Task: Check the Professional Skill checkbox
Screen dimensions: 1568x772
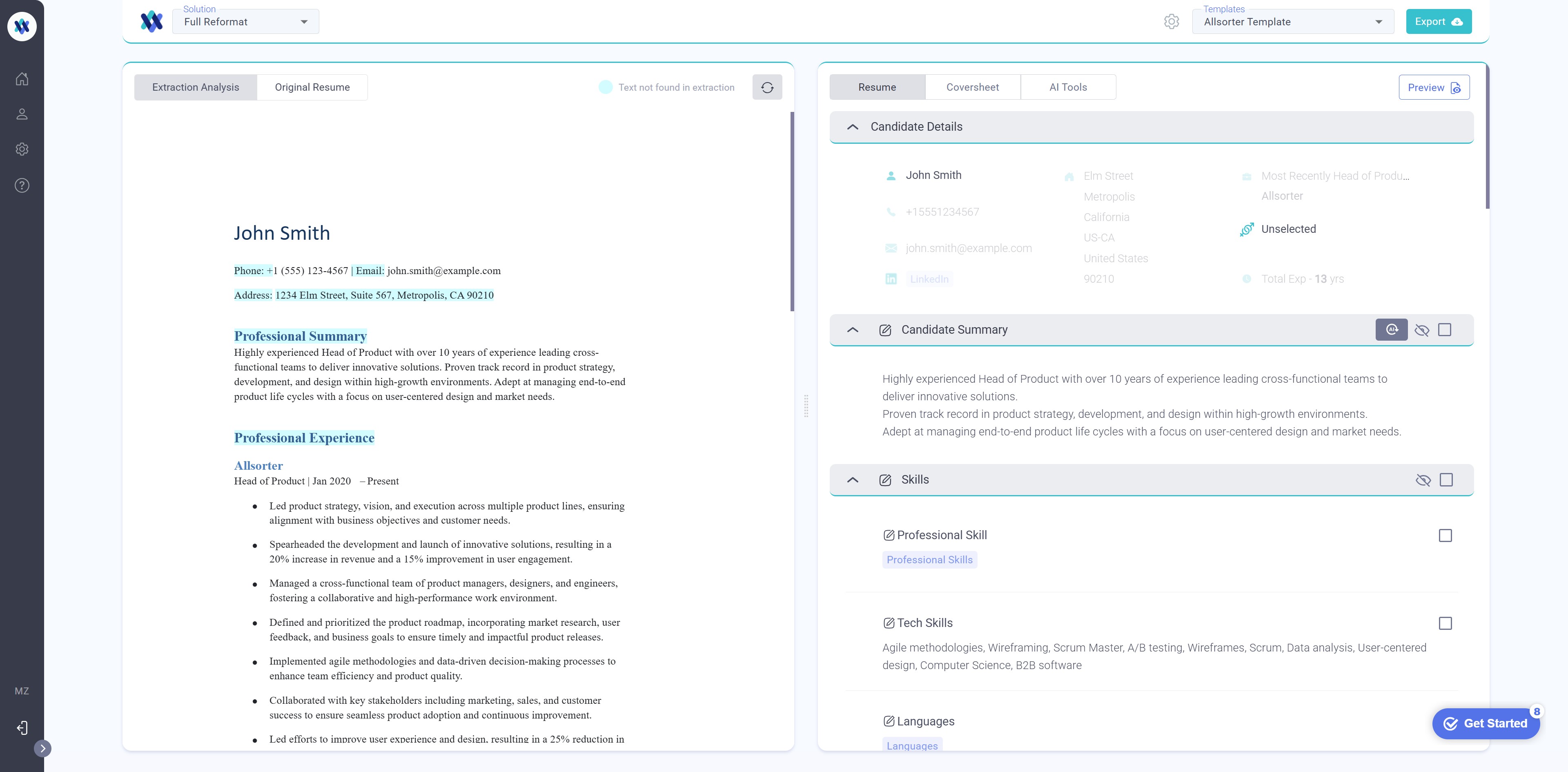Action: pyautogui.click(x=1445, y=535)
